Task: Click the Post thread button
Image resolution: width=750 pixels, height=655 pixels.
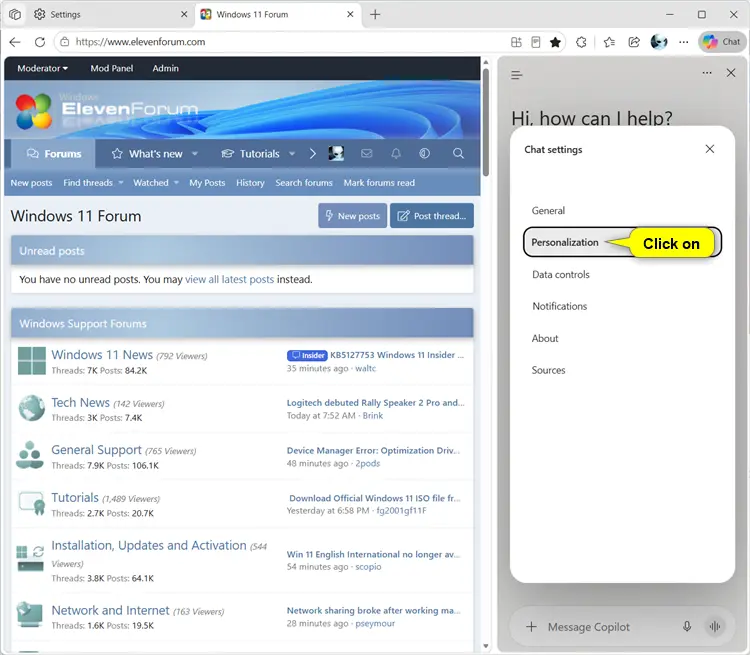Action: pyautogui.click(x=431, y=216)
